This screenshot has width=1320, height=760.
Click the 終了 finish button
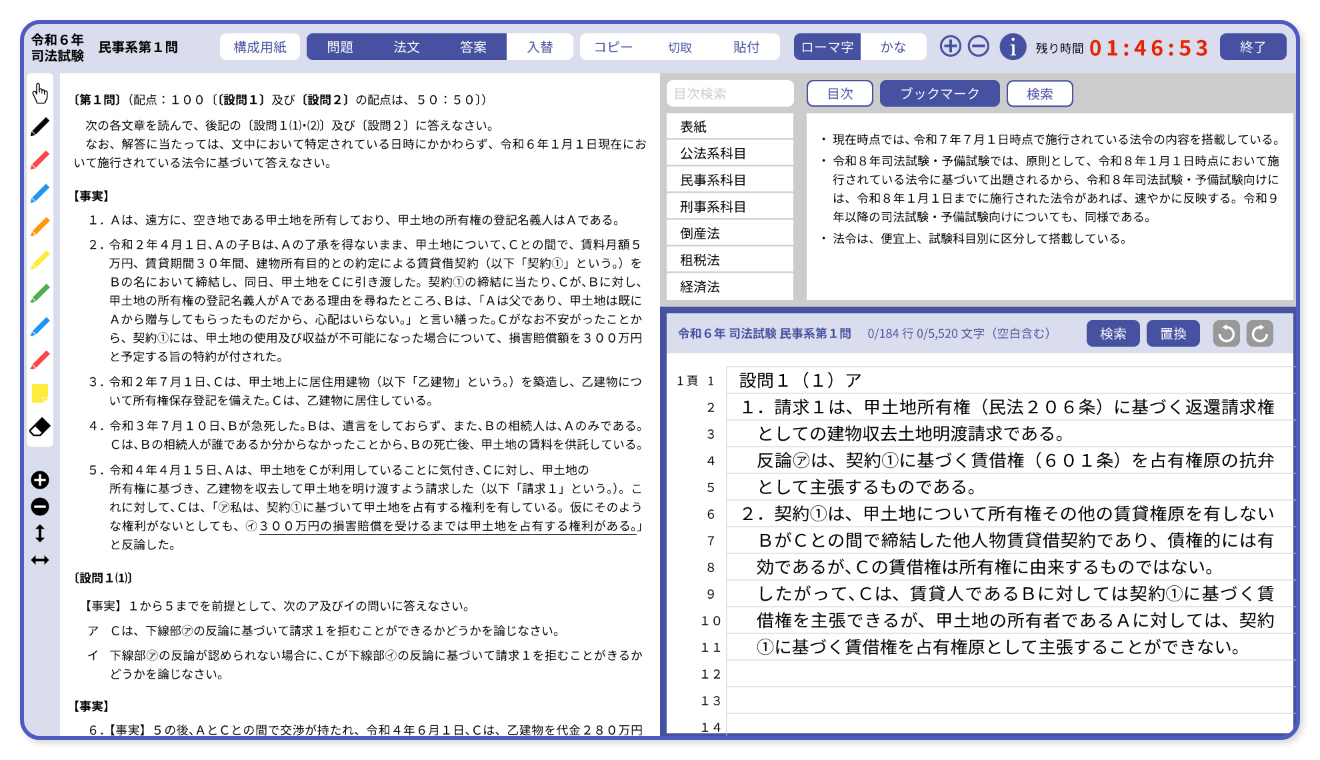tap(1253, 47)
